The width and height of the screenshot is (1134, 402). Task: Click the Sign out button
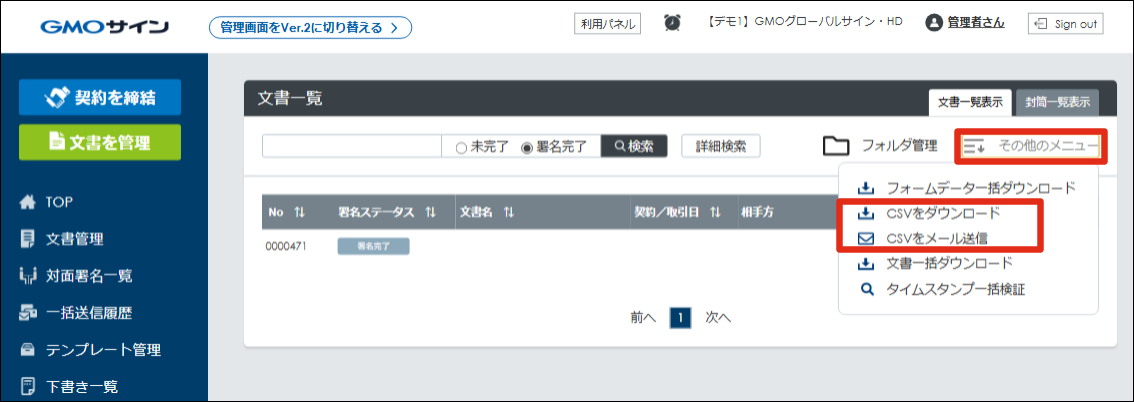tap(1065, 23)
